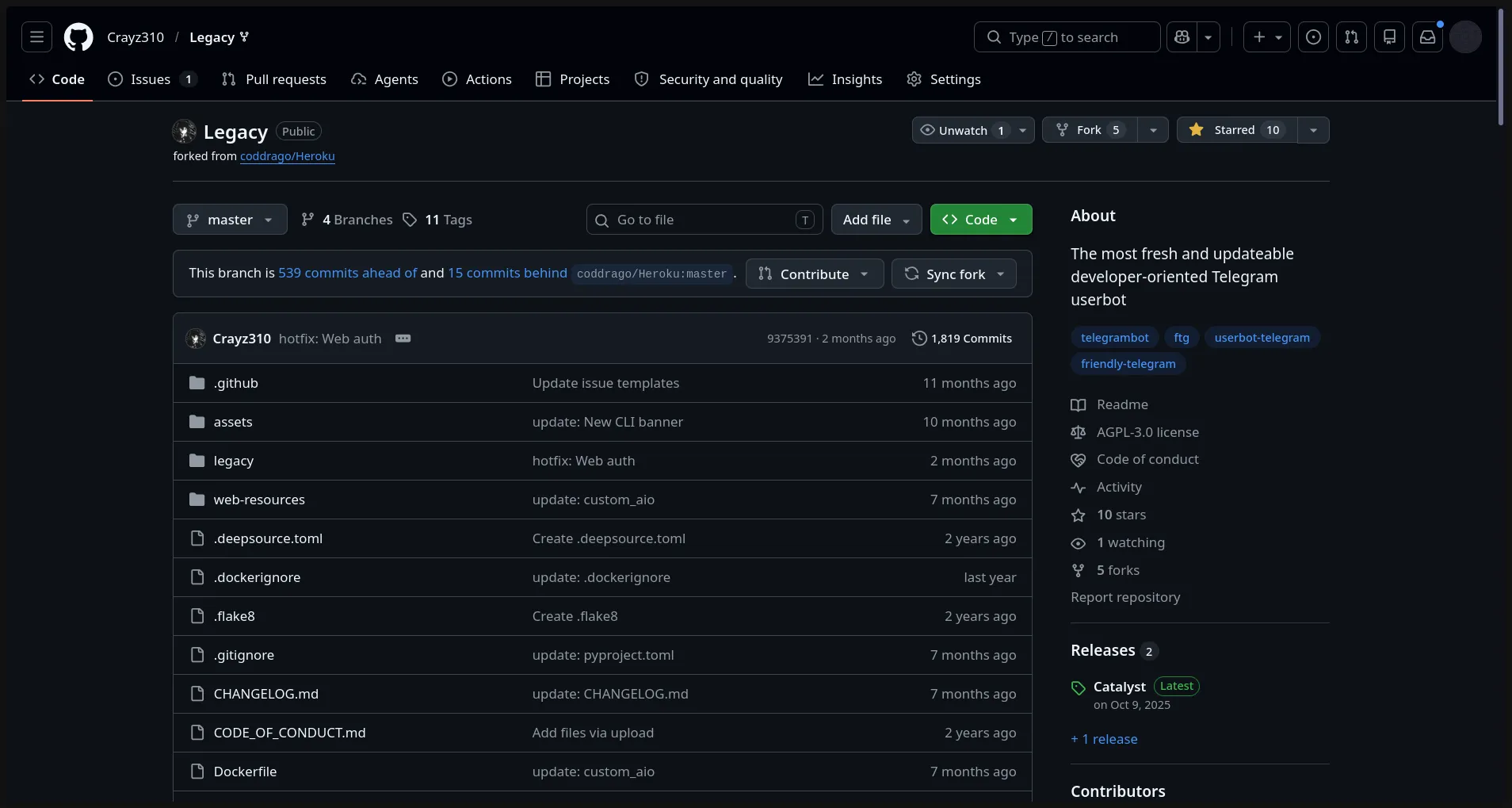The image size is (1512, 808).
Task: Select the telegrambot topic tag
Action: [x=1115, y=338]
